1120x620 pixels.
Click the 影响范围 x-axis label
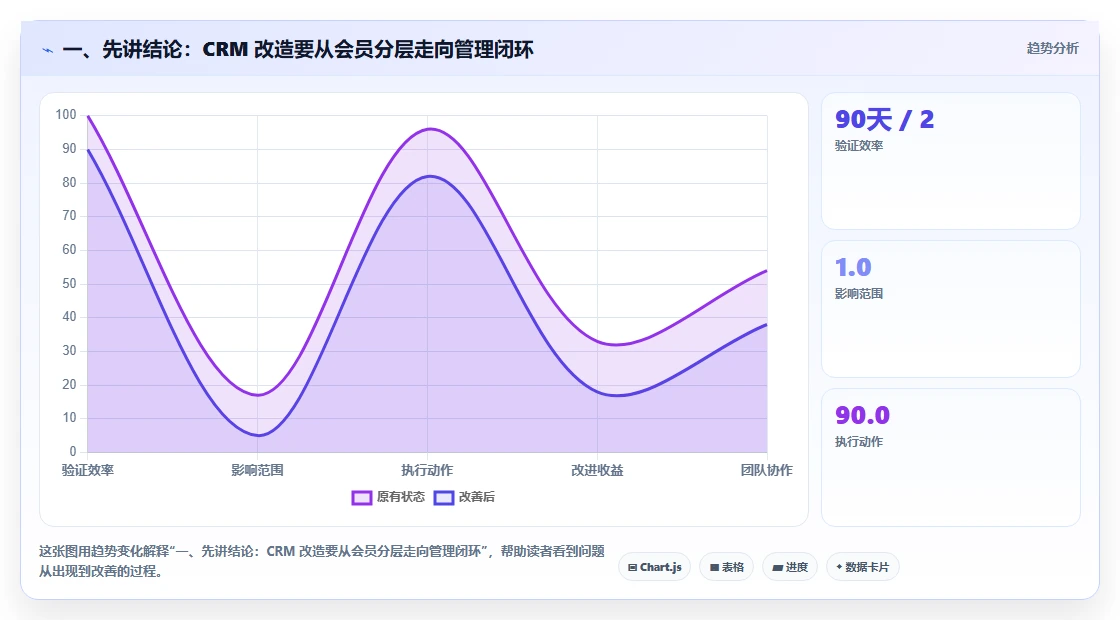coord(257,470)
